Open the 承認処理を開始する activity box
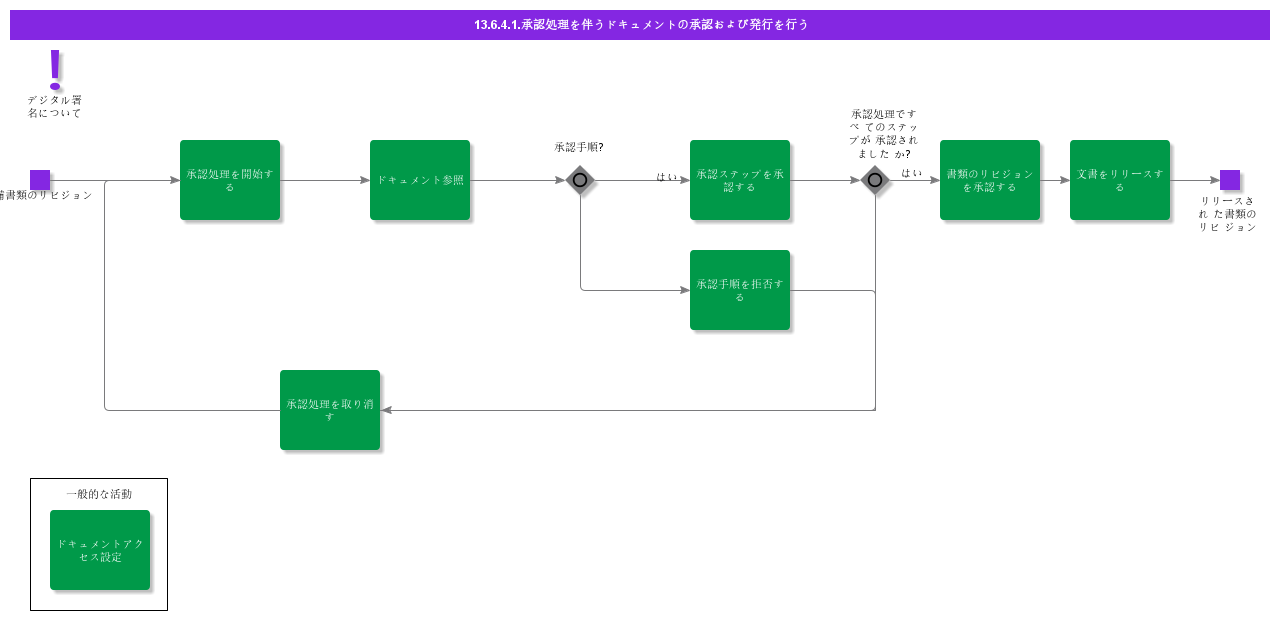Viewport: 1280px width, 620px height. click(230, 180)
